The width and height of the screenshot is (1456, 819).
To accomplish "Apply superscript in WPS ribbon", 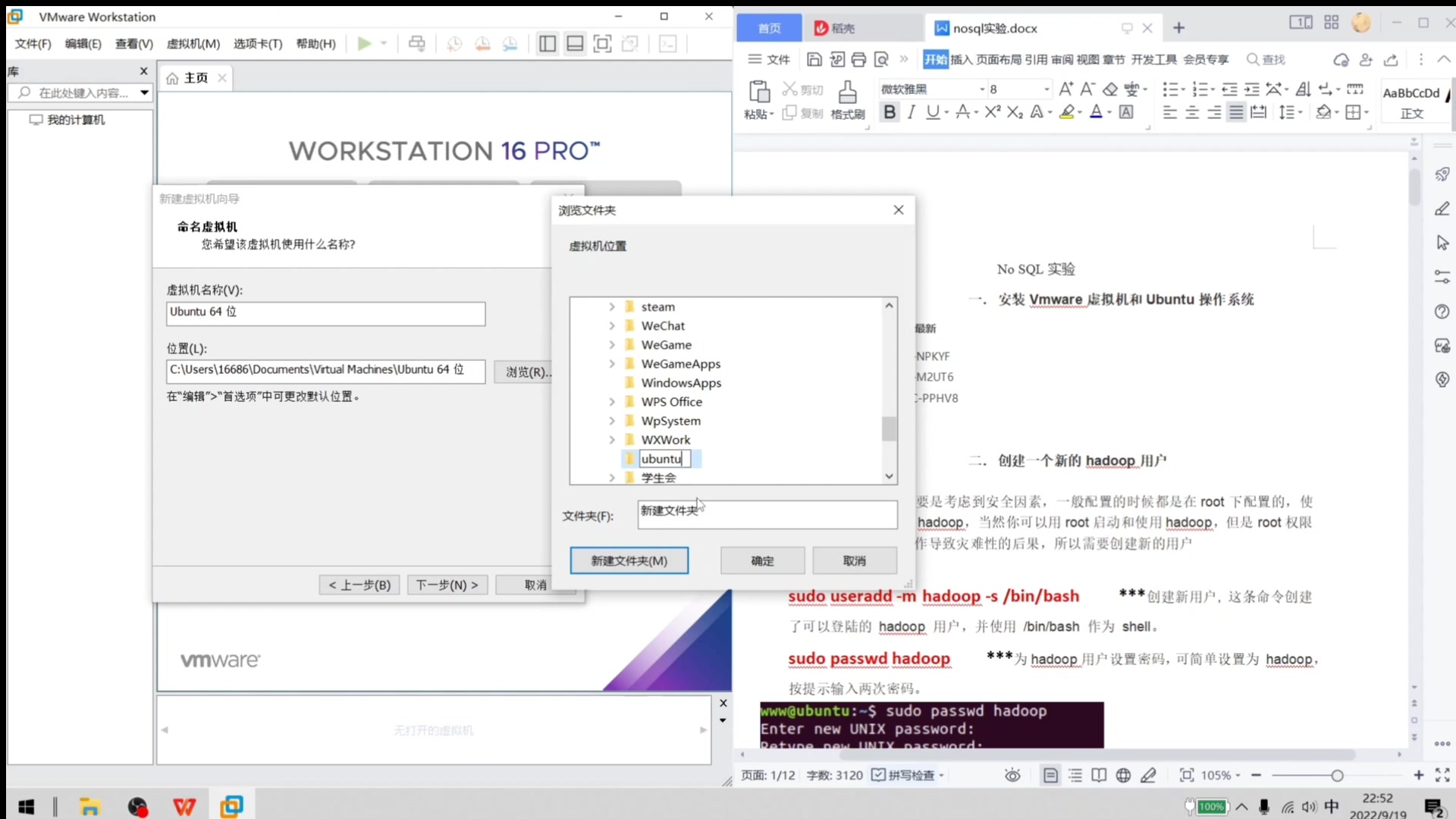I will pos(993,112).
